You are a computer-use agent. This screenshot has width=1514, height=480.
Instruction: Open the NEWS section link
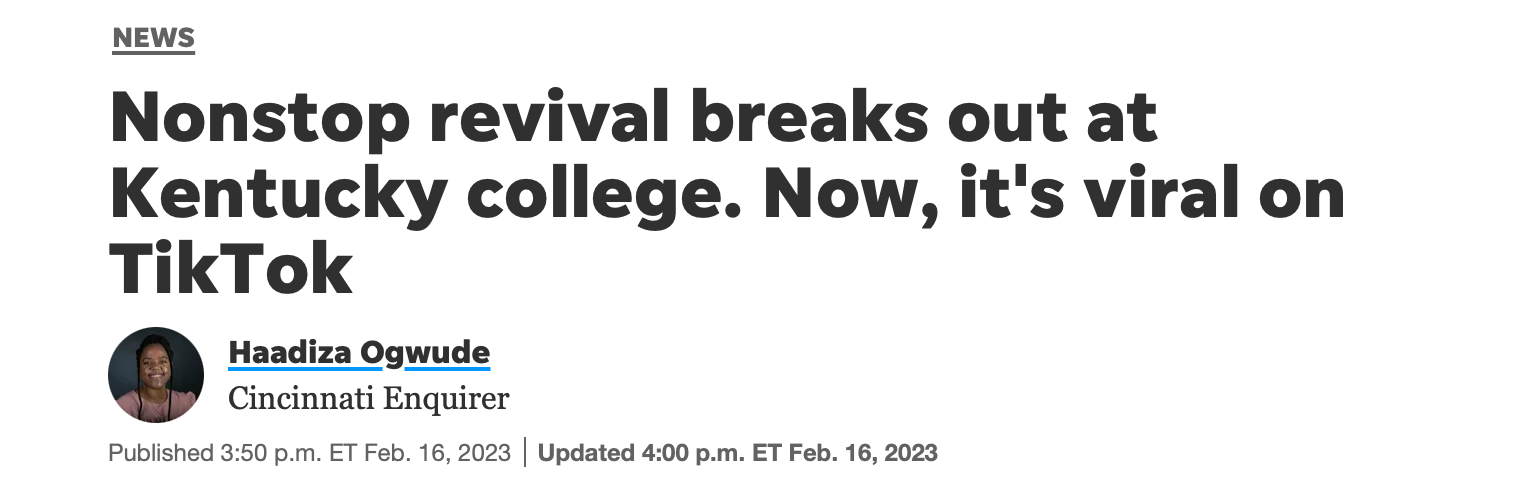click(x=153, y=39)
